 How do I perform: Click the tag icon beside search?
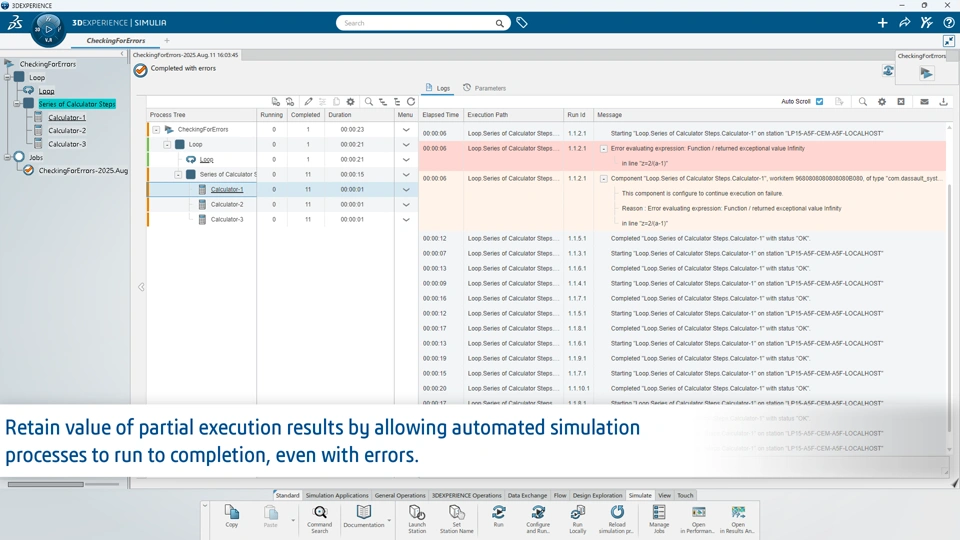coord(522,23)
